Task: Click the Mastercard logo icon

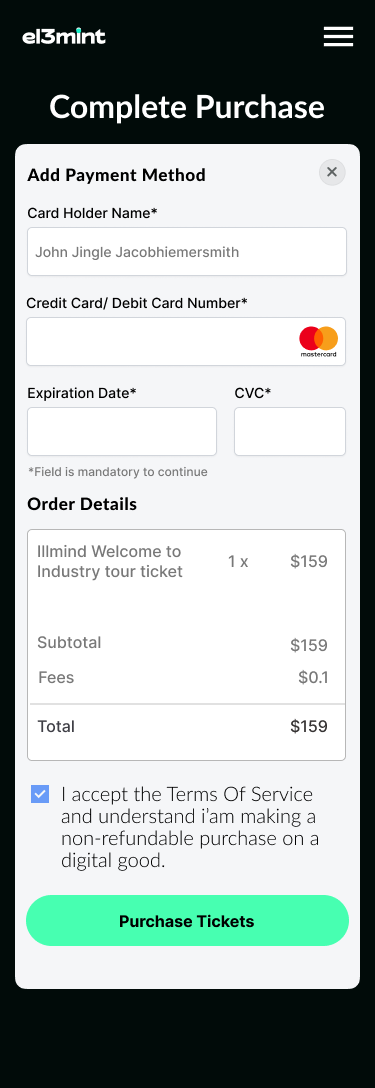Action: (319, 341)
